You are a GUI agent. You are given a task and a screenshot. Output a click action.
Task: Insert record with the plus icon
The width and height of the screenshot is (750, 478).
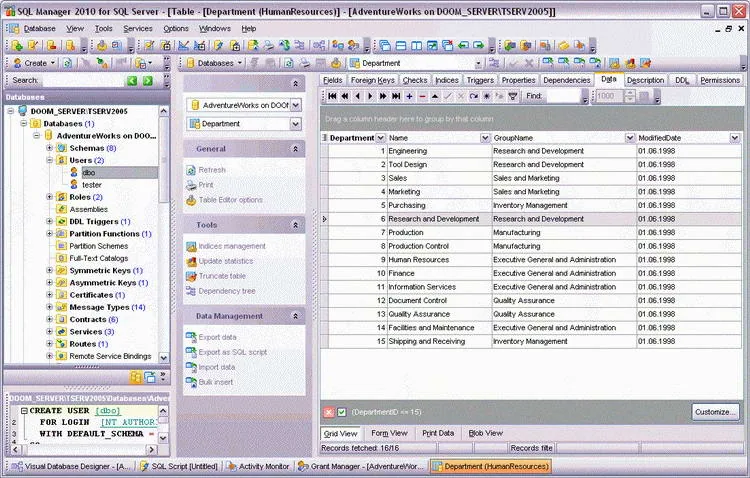[x=409, y=96]
